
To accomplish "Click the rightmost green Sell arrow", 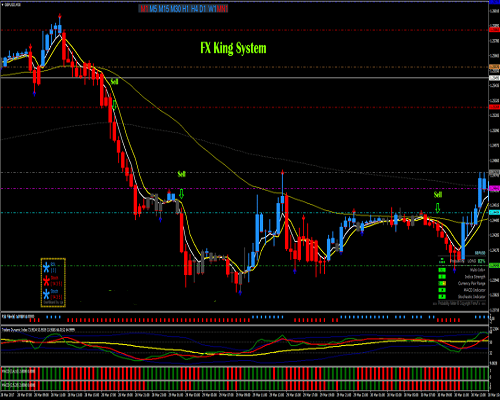I will pos(438,208).
